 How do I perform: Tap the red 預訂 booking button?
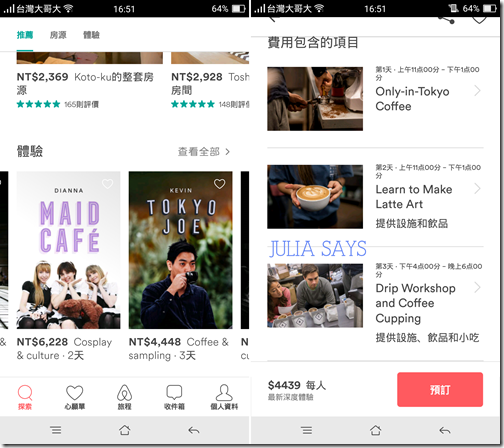(x=440, y=389)
